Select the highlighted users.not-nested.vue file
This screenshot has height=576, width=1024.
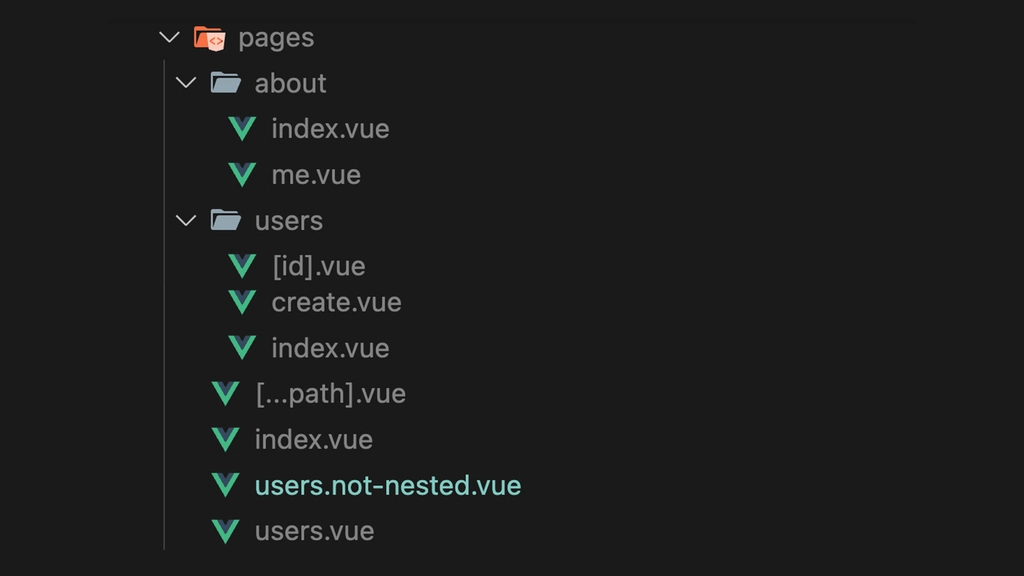coord(386,484)
